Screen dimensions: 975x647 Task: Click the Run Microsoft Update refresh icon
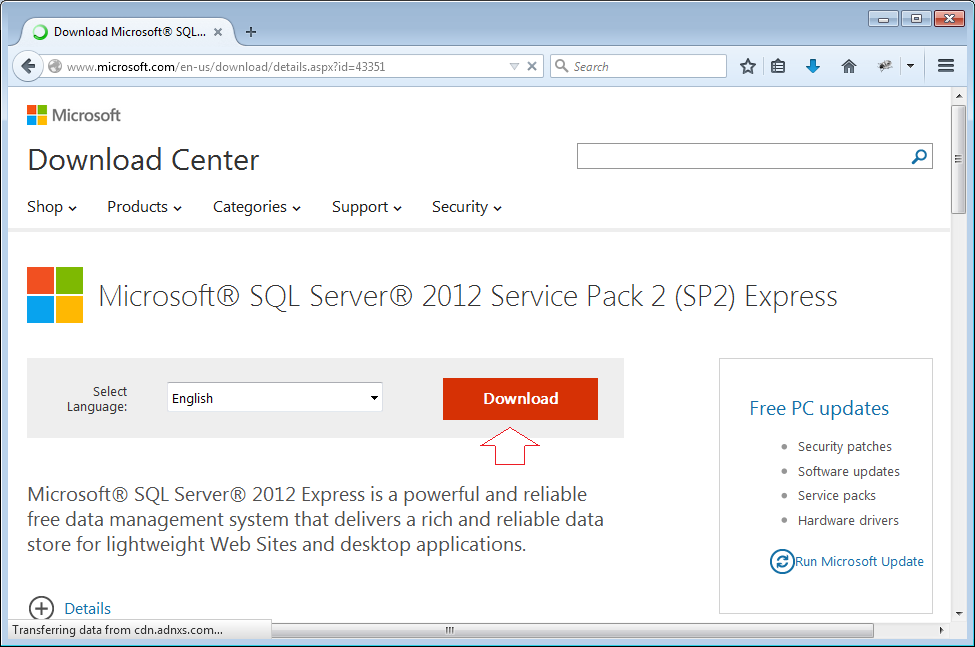point(782,561)
